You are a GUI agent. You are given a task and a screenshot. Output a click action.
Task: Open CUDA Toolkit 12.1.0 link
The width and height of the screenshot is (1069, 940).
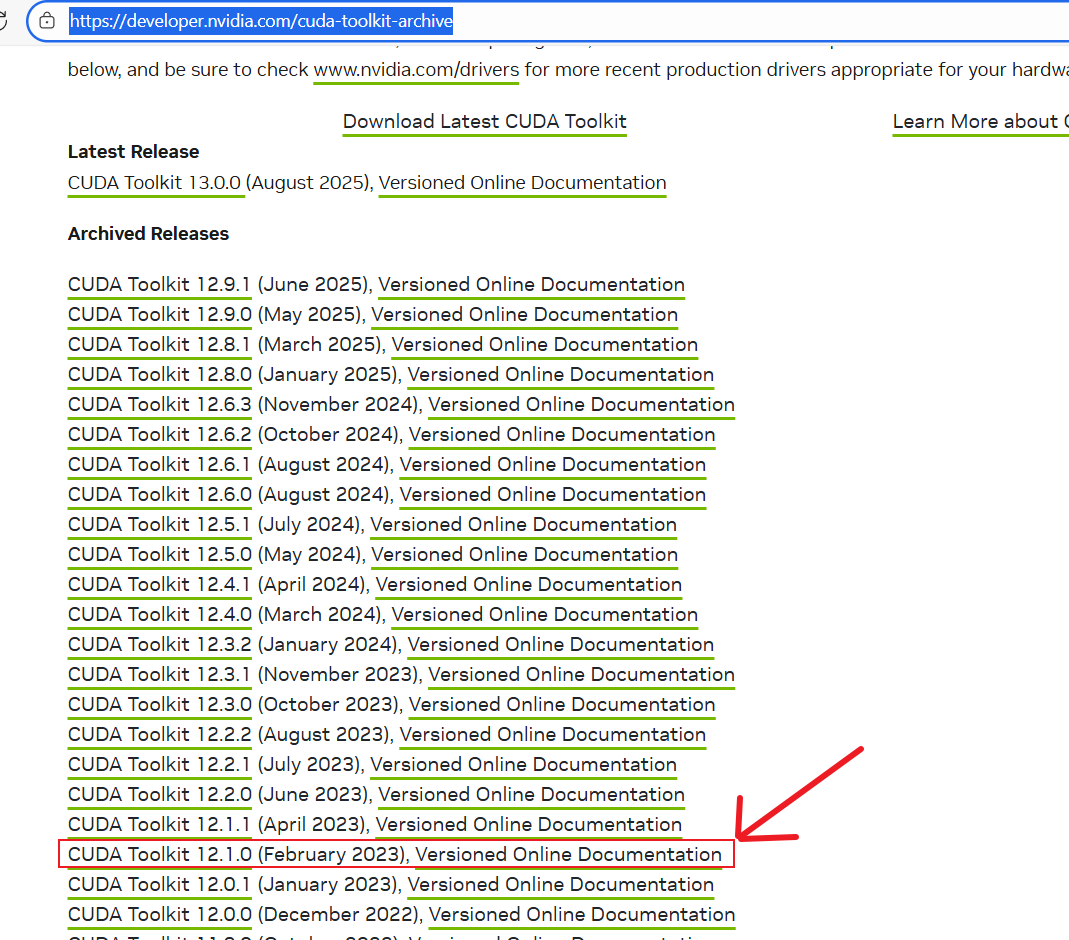click(160, 854)
